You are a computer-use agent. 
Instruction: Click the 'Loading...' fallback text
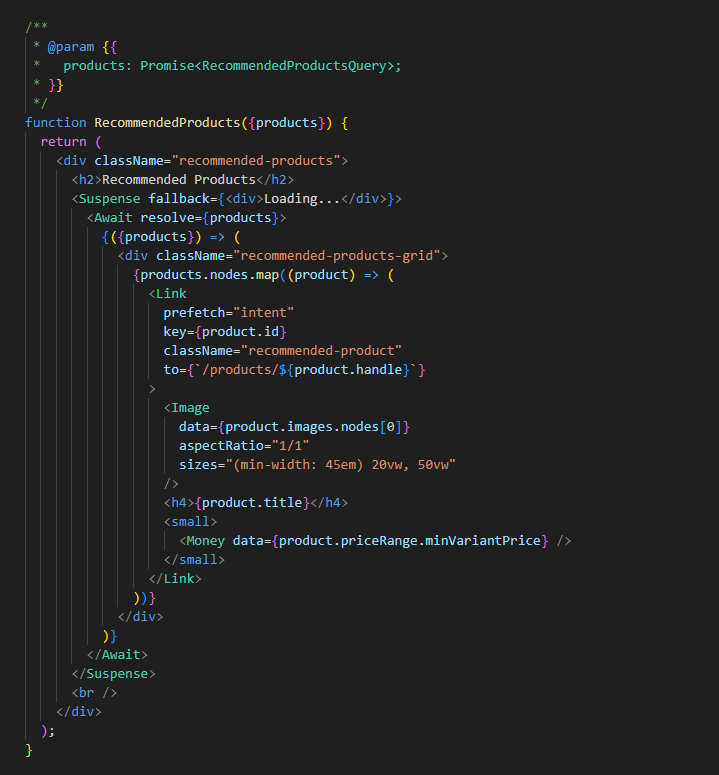tap(302, 199)
